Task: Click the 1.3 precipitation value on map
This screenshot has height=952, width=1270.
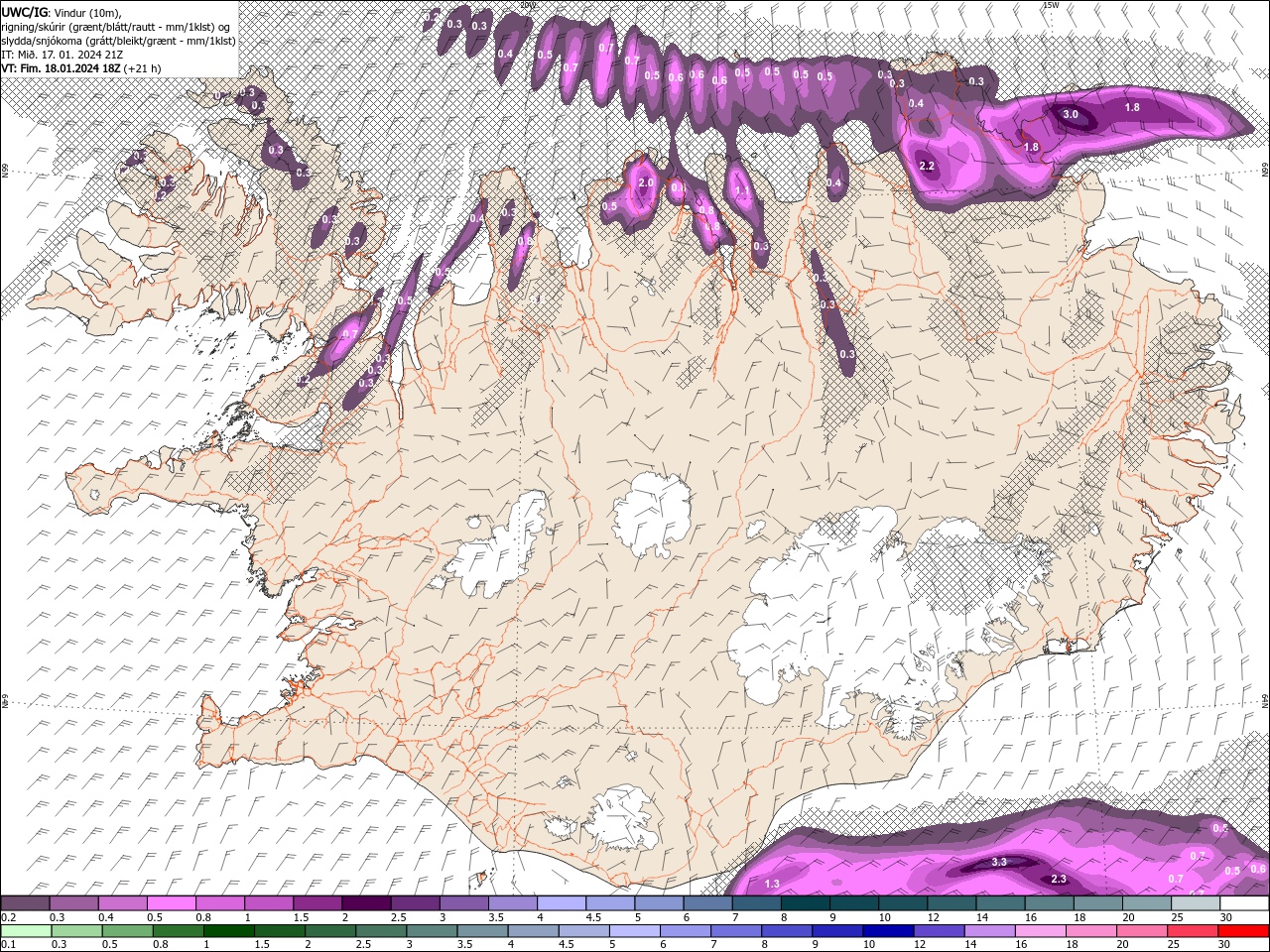Action: tap(772, 884)
